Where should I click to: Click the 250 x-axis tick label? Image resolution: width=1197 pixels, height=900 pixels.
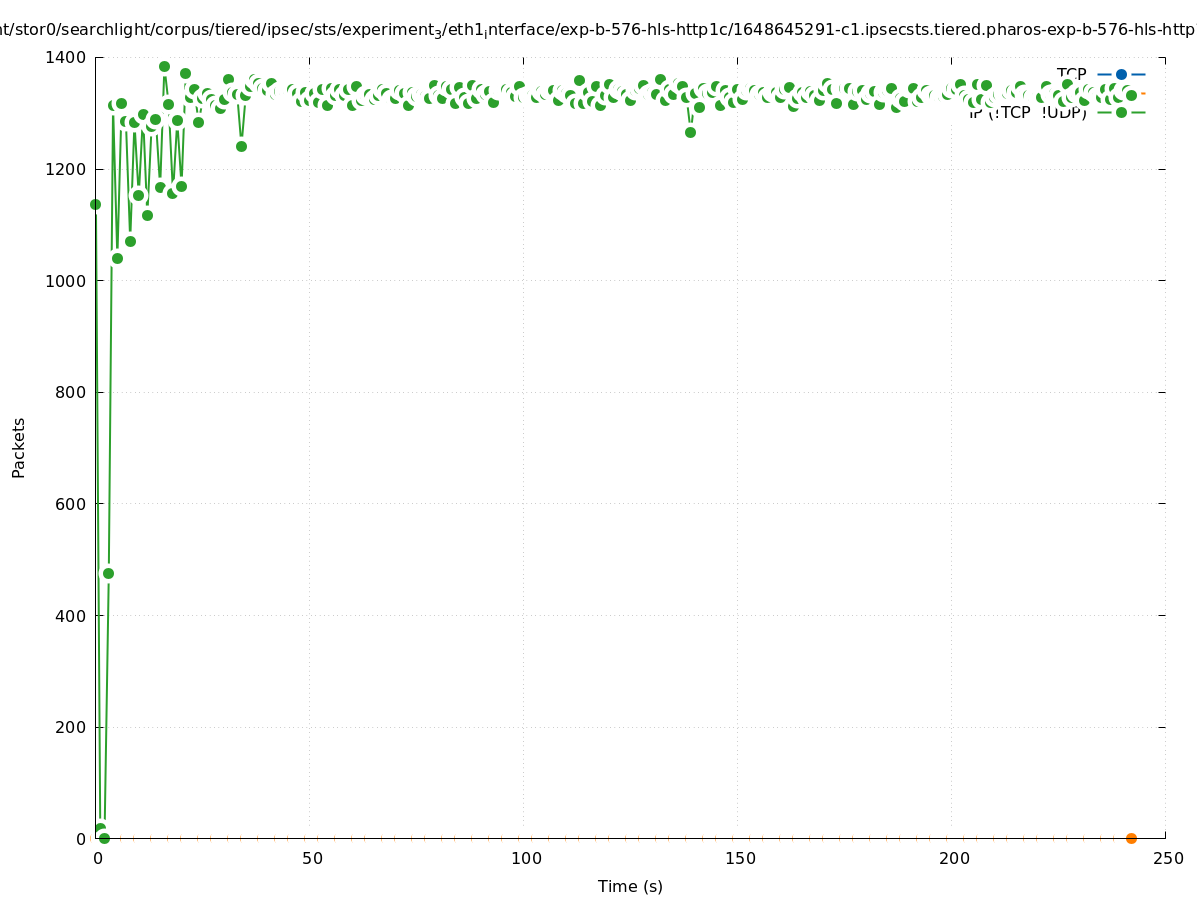[1167, 859]
